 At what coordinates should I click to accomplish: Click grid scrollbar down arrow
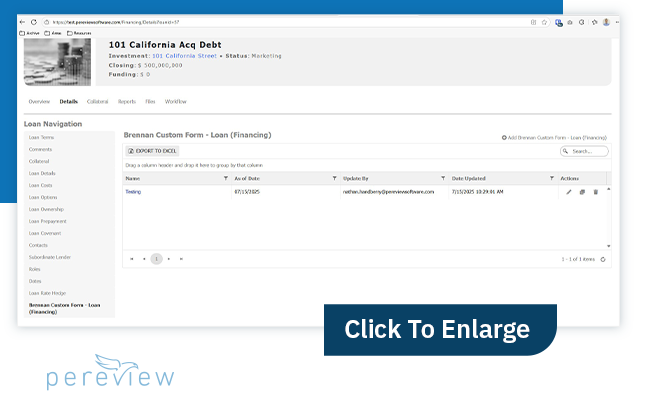[609, 246]
